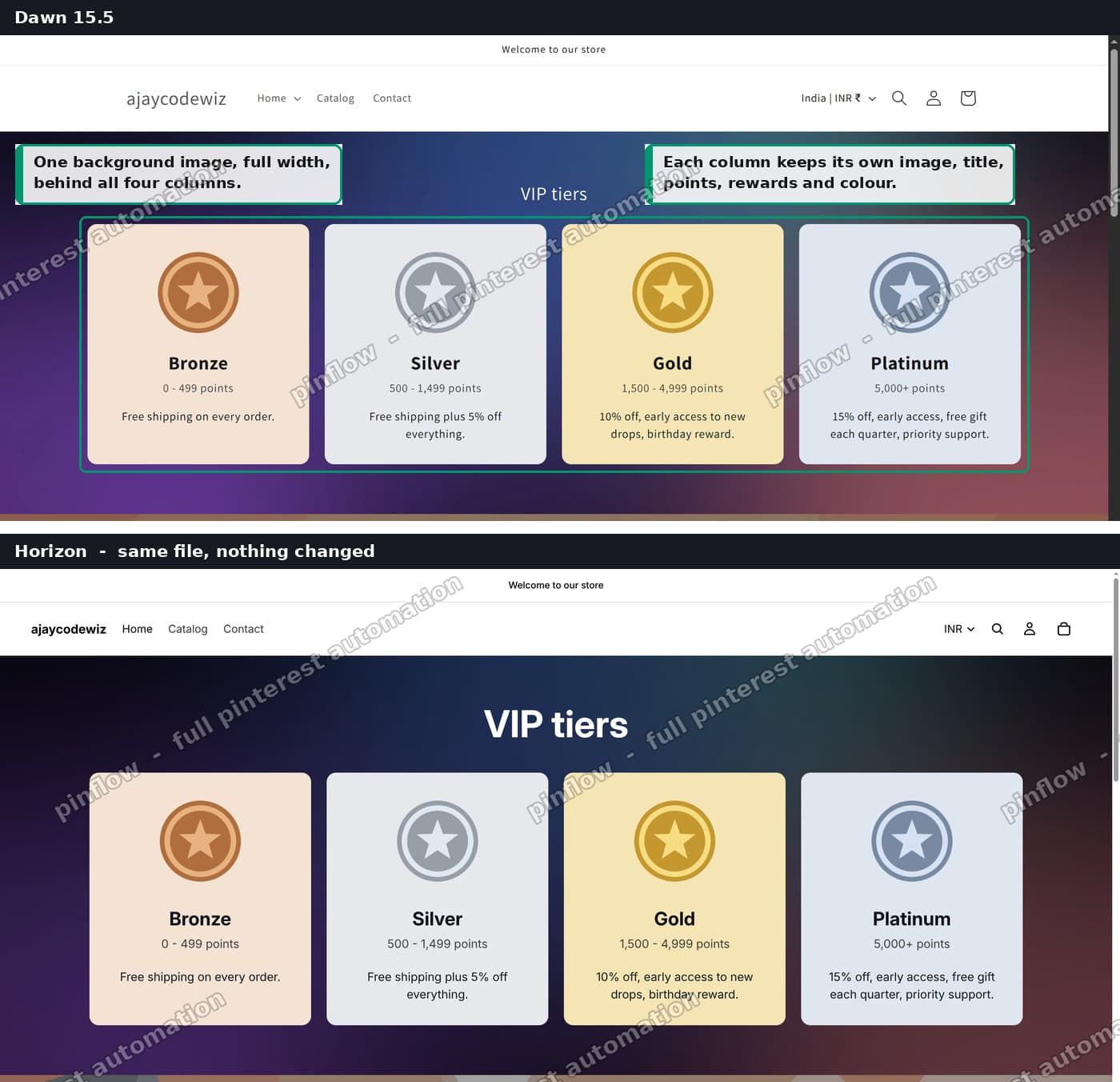Open the account icon in Horizon header
This screenshot has height=1082, width=1120.
click(x=1030, y=629)
